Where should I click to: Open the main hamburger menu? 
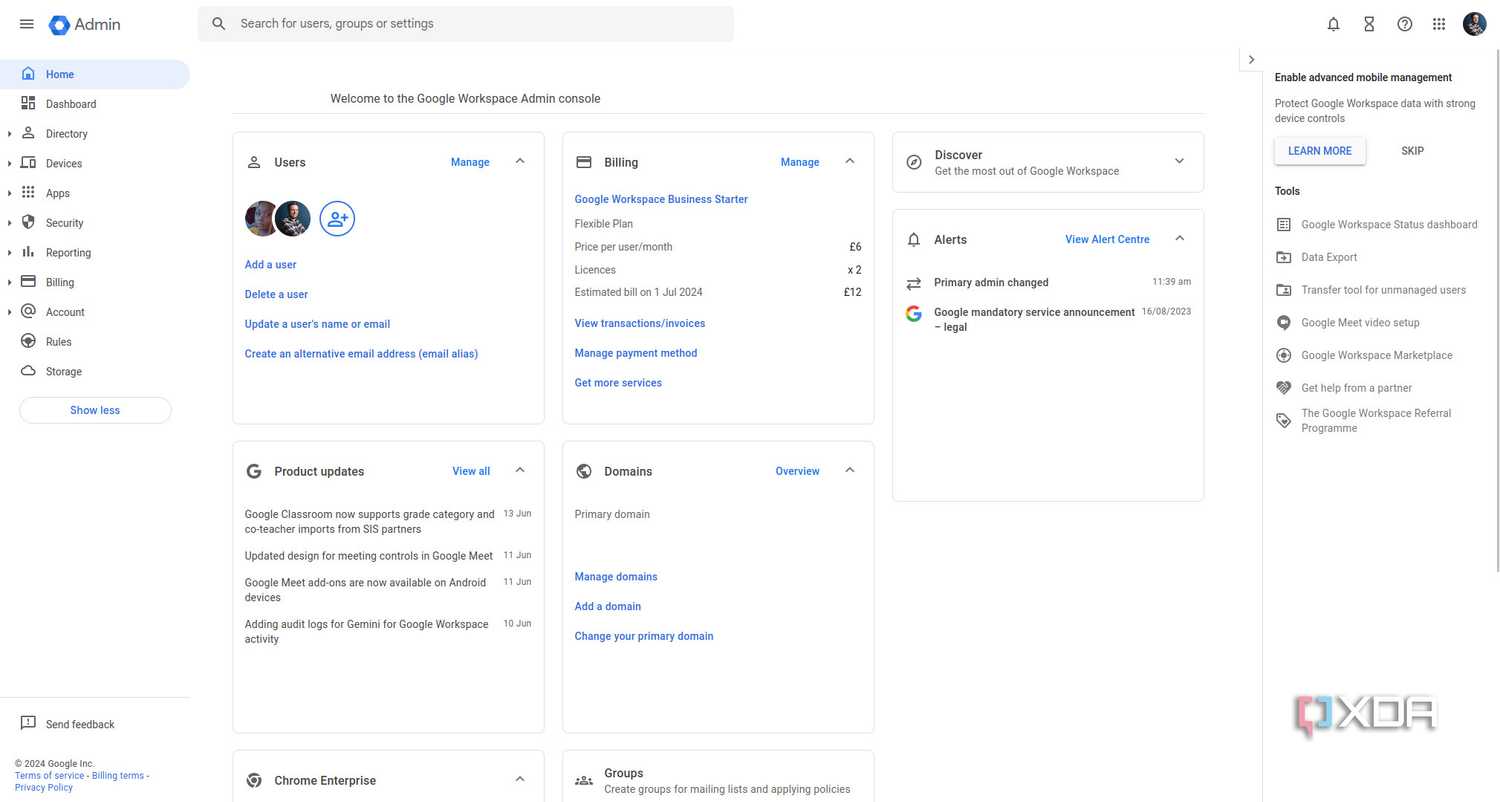(x=27, y=24)
